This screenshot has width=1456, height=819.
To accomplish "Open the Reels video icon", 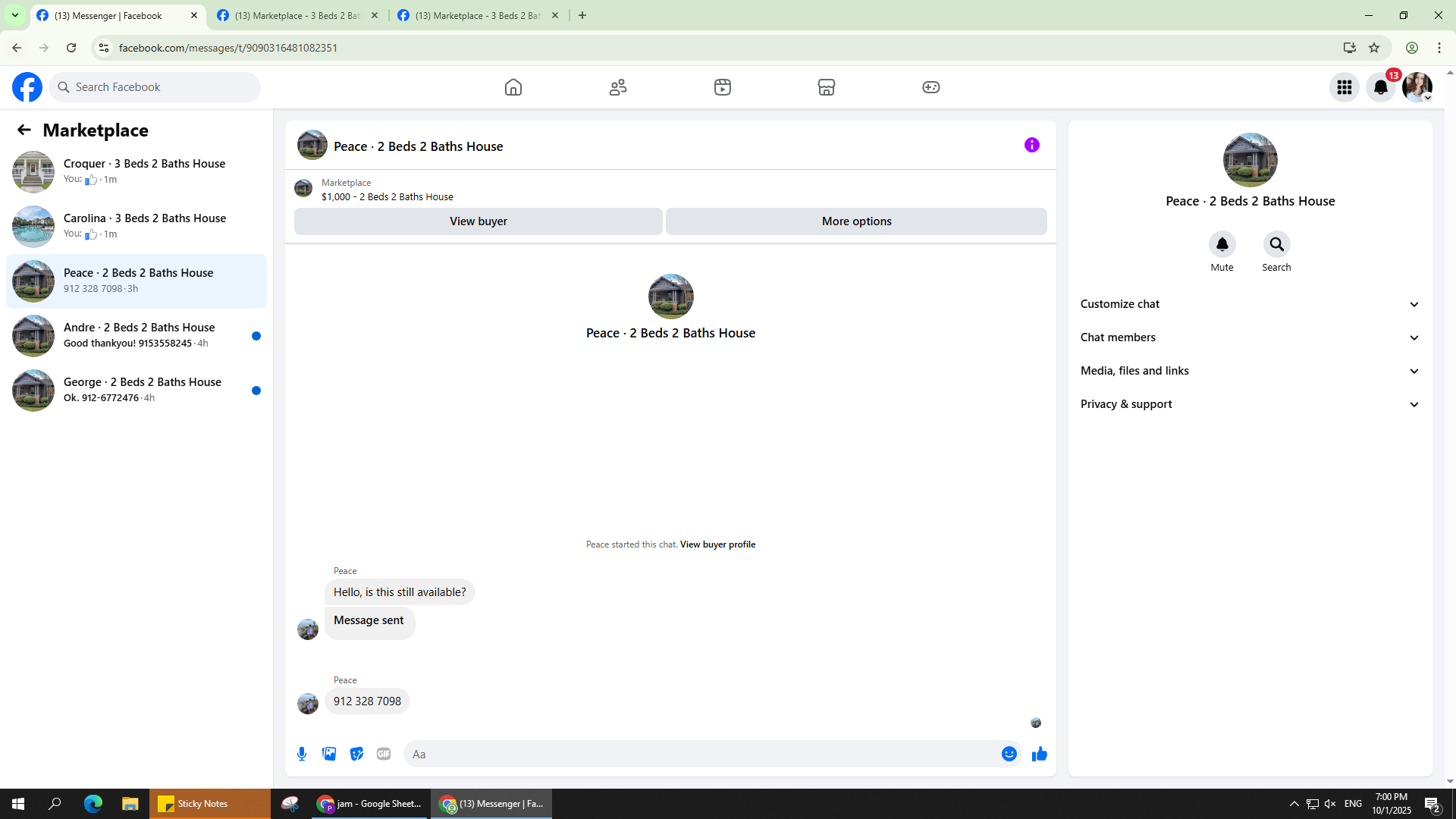I will point(723,87).
